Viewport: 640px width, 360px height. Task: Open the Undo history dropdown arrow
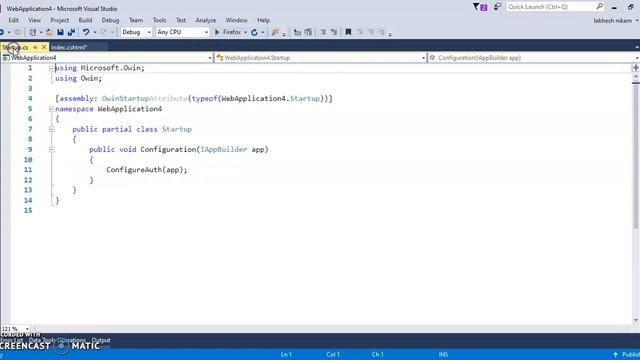(x=95, y=32)
